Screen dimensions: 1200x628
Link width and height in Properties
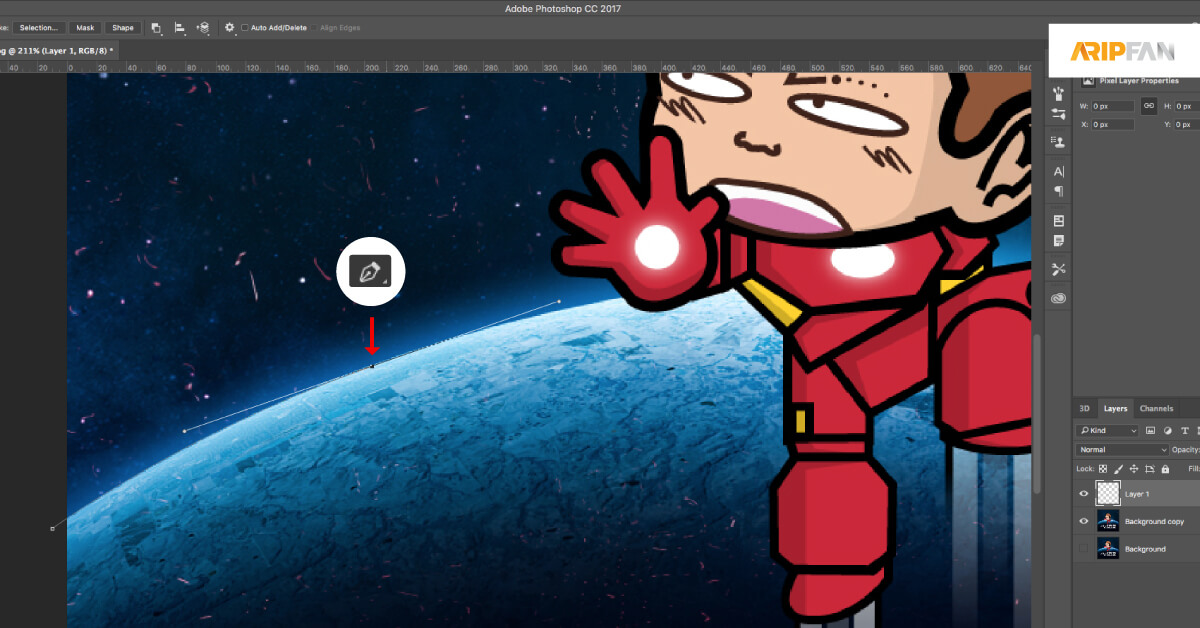1149,106
